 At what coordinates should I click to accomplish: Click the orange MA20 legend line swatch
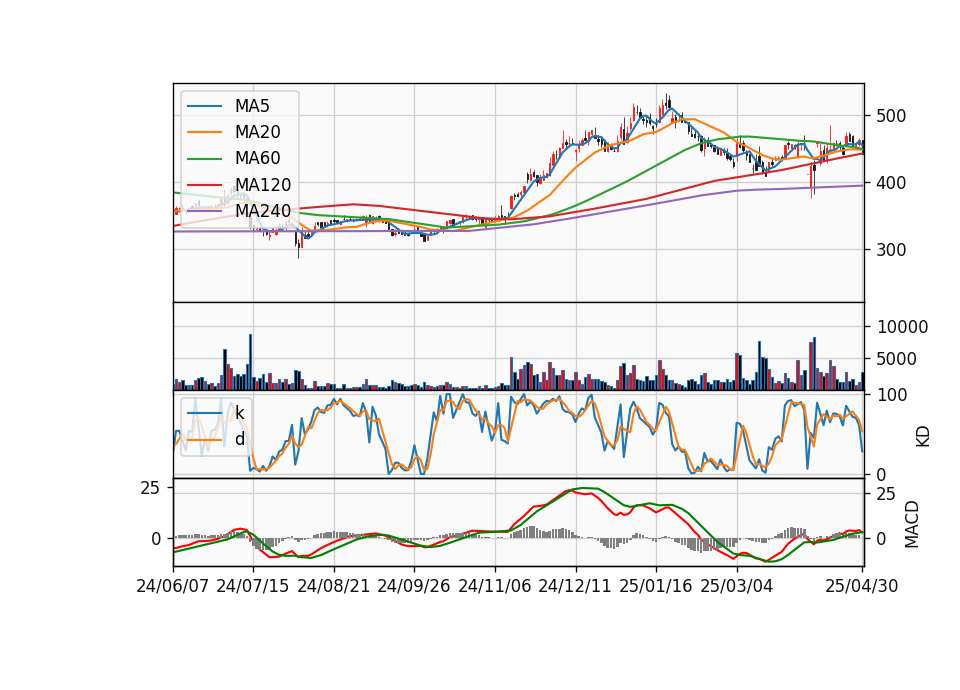204,132
